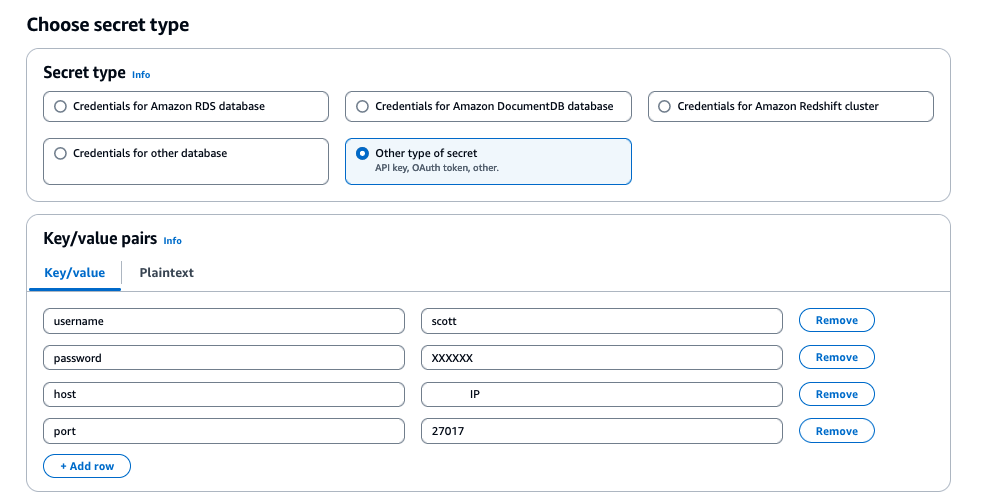Image resolution: width=985 pixels, height=501 pixels.
Task: Switch to the Key/value tab
Action: click(x=75, y=273)
